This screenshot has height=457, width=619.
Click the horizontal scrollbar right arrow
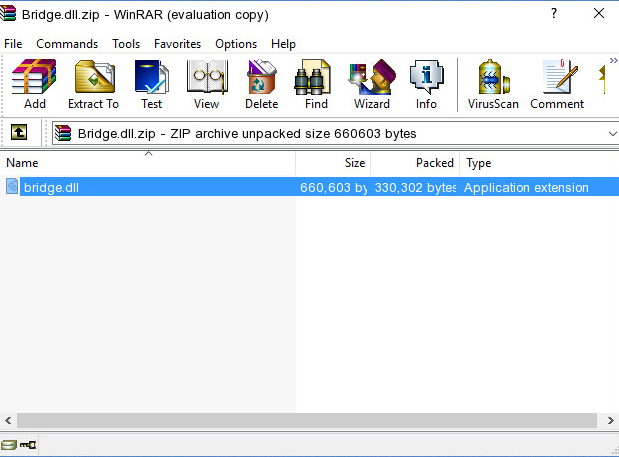click(611, 420)
